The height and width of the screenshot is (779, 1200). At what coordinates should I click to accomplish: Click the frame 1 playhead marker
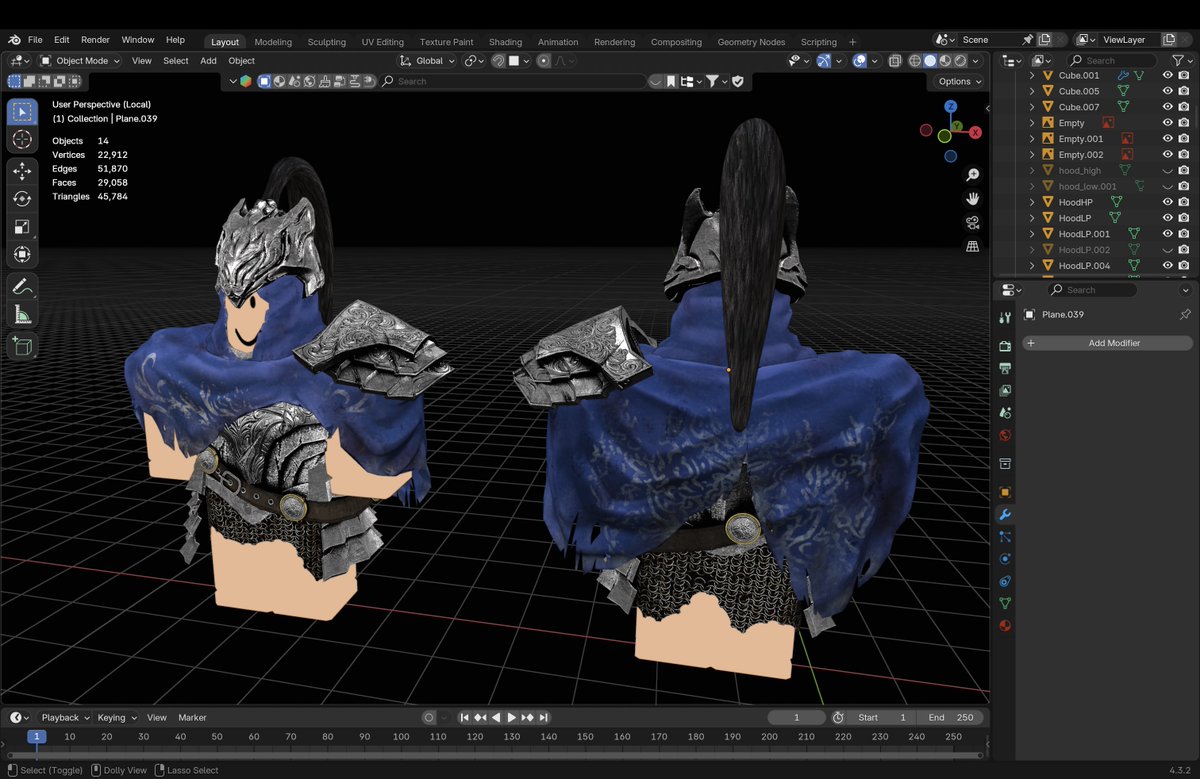click(36, 736)
